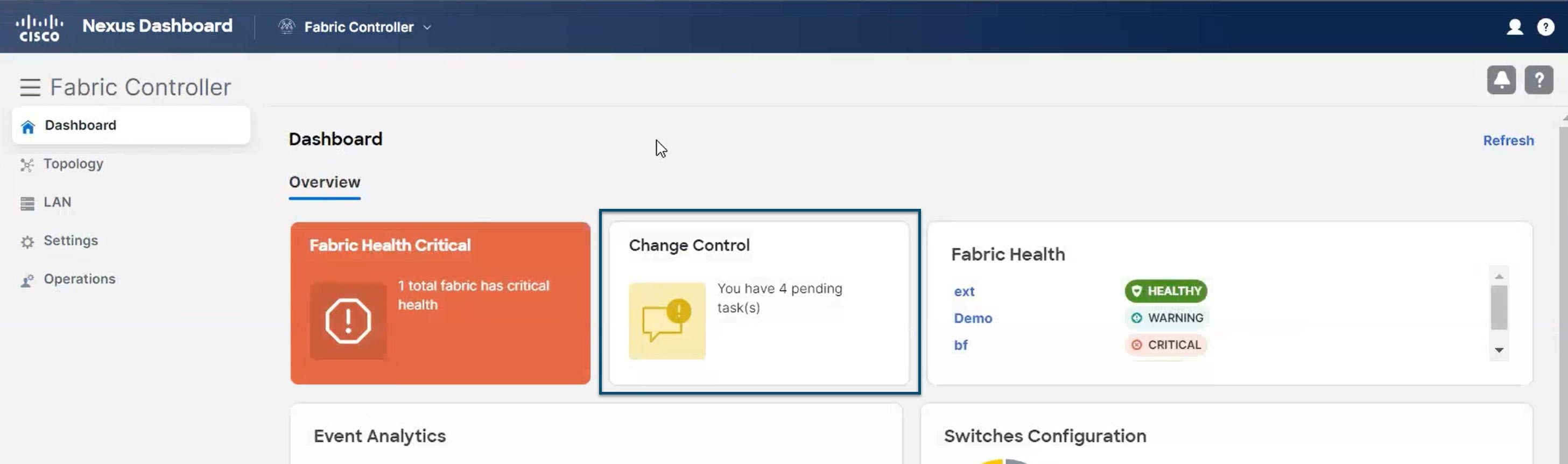Open the Fabric Health Critical card

pyautogui.click(x=440, y=303)
